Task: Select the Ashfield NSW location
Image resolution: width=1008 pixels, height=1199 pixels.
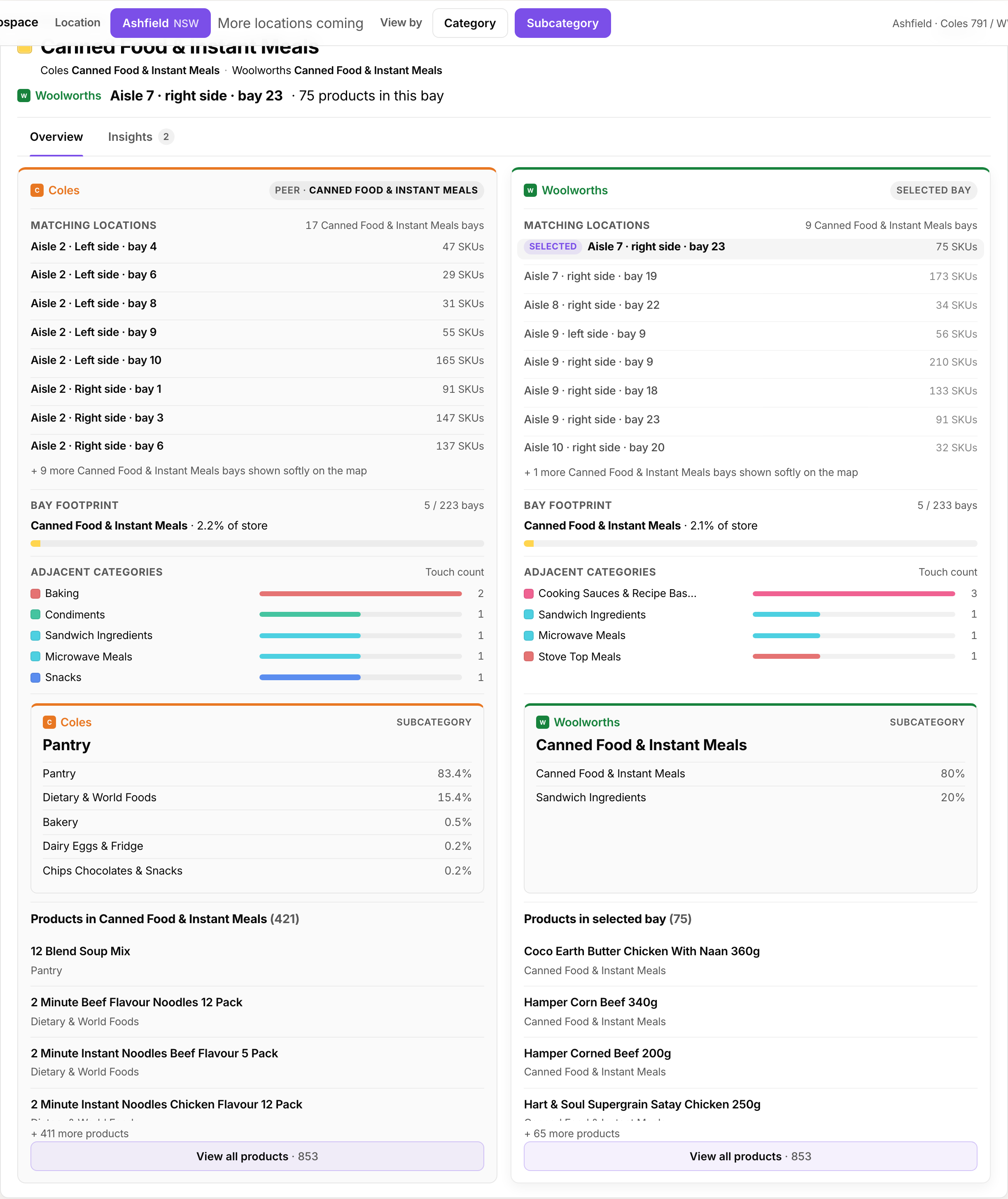Action: point(161,23)
